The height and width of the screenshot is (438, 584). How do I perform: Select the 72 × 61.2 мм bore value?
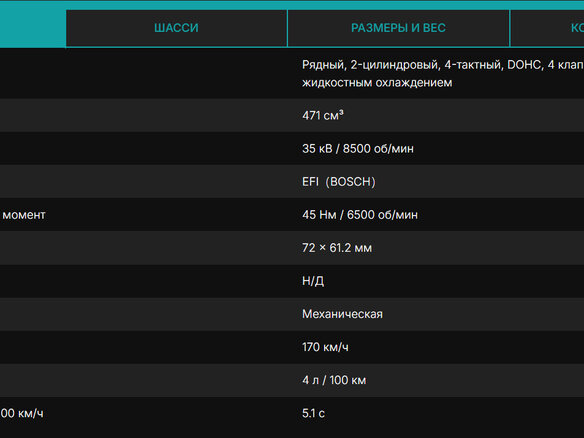point(337,248)
